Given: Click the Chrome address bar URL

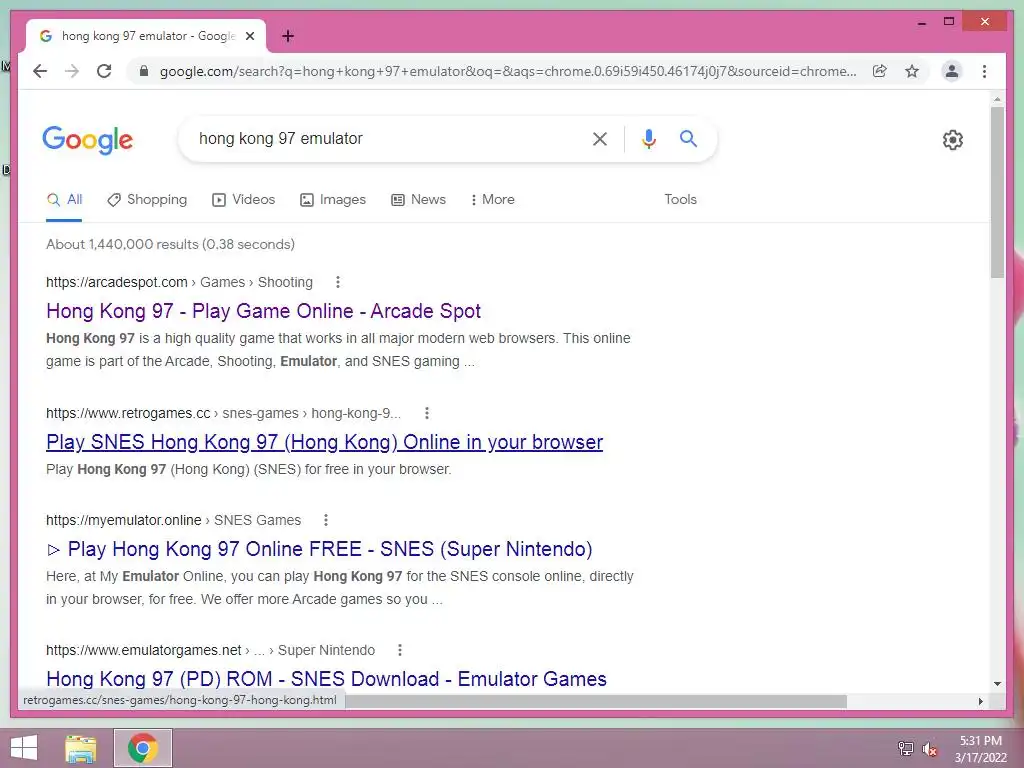Looking at the screenshot, I should pyautogui.click(x=508, y=71).
